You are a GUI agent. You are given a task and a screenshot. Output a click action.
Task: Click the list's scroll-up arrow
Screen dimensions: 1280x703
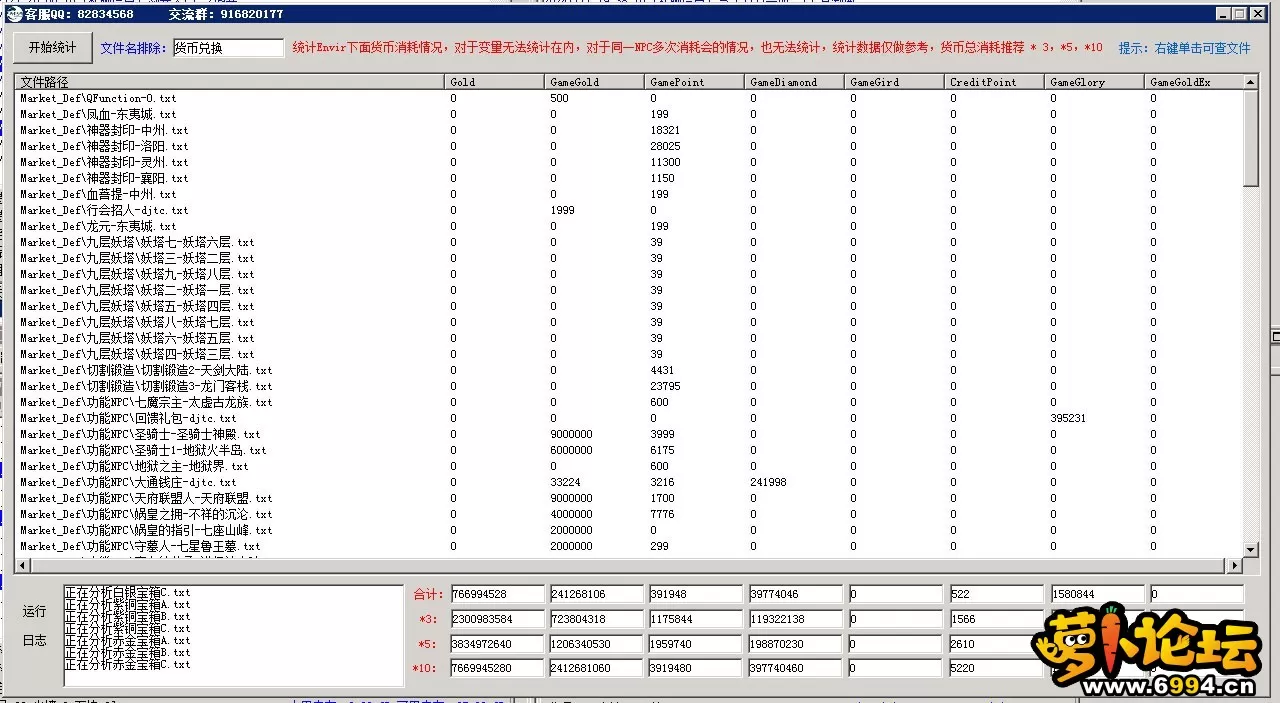(1250, 81)
